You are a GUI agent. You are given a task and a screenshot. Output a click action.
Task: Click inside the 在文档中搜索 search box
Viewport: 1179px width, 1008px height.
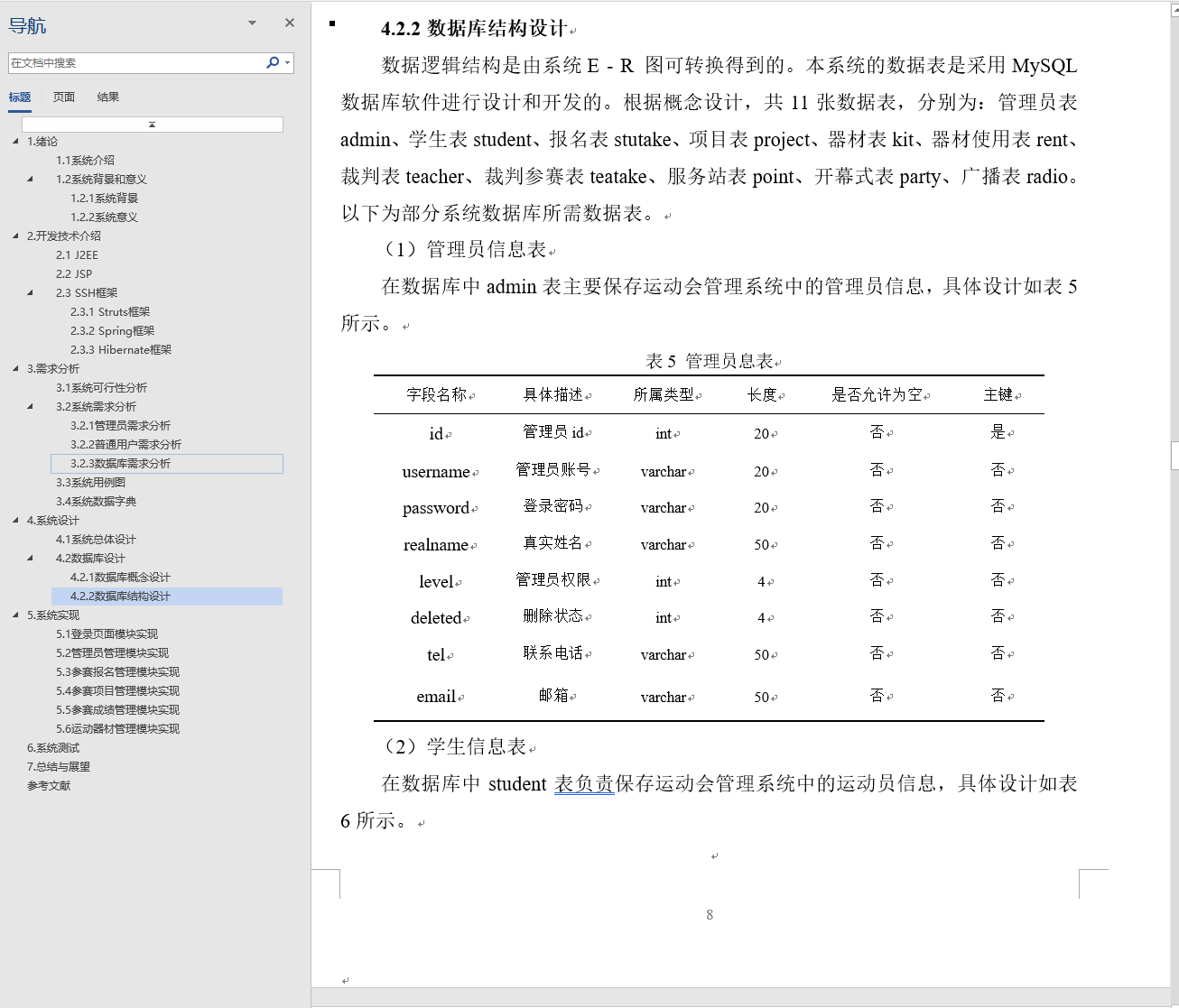click(x=135, y=63)
